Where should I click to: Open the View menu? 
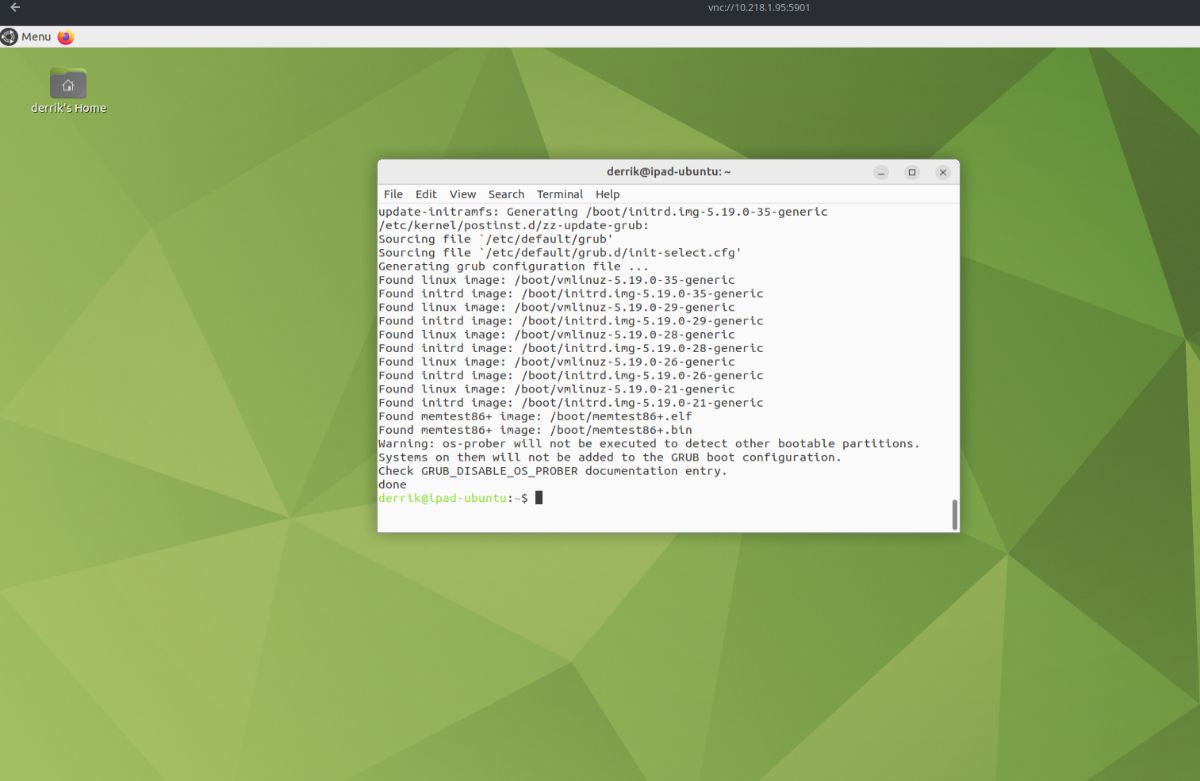pos(462,194)
